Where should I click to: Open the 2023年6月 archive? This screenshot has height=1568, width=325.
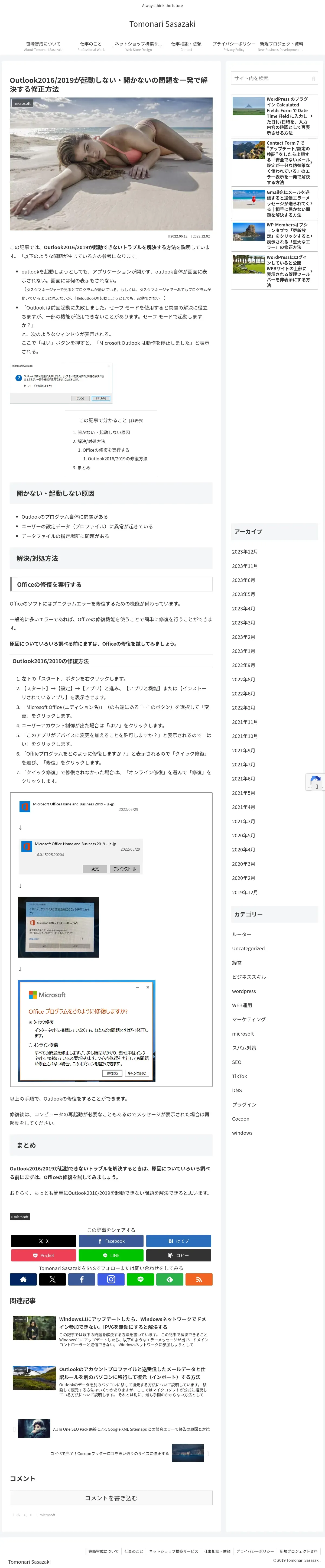243,580
